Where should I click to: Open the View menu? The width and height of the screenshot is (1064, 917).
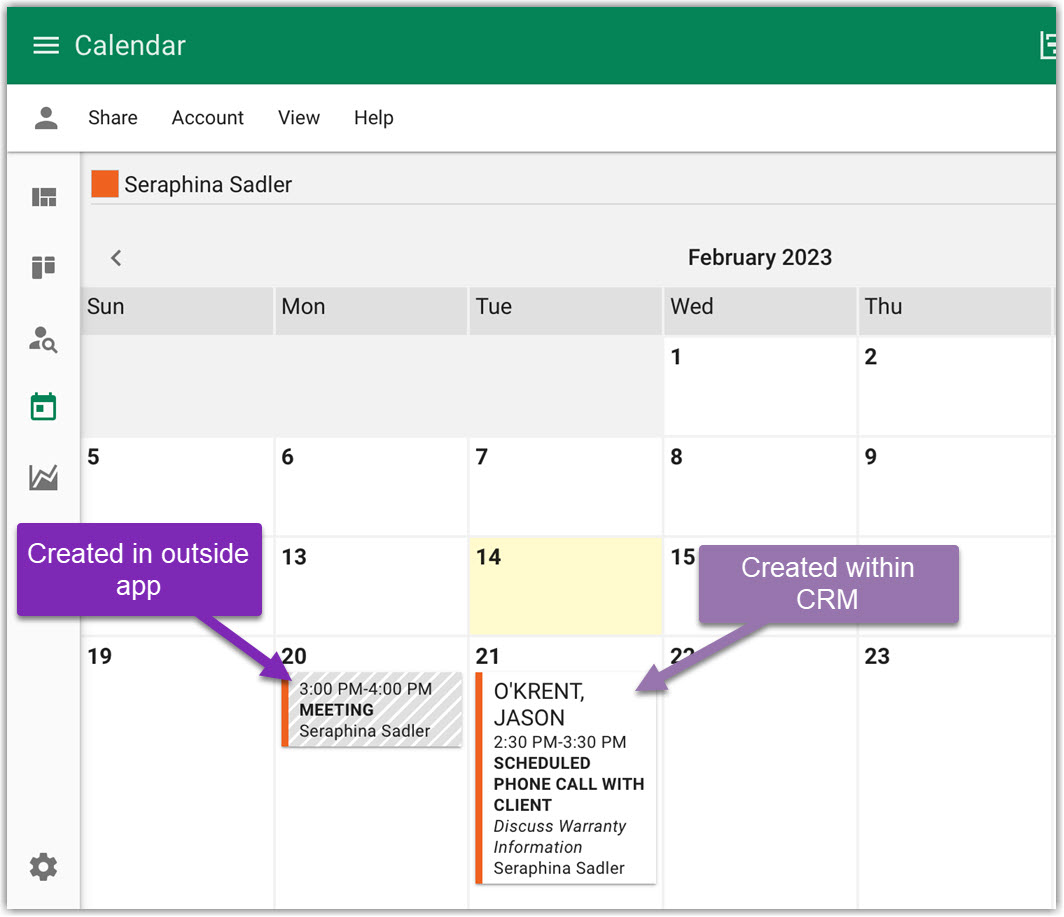(299, 118)
